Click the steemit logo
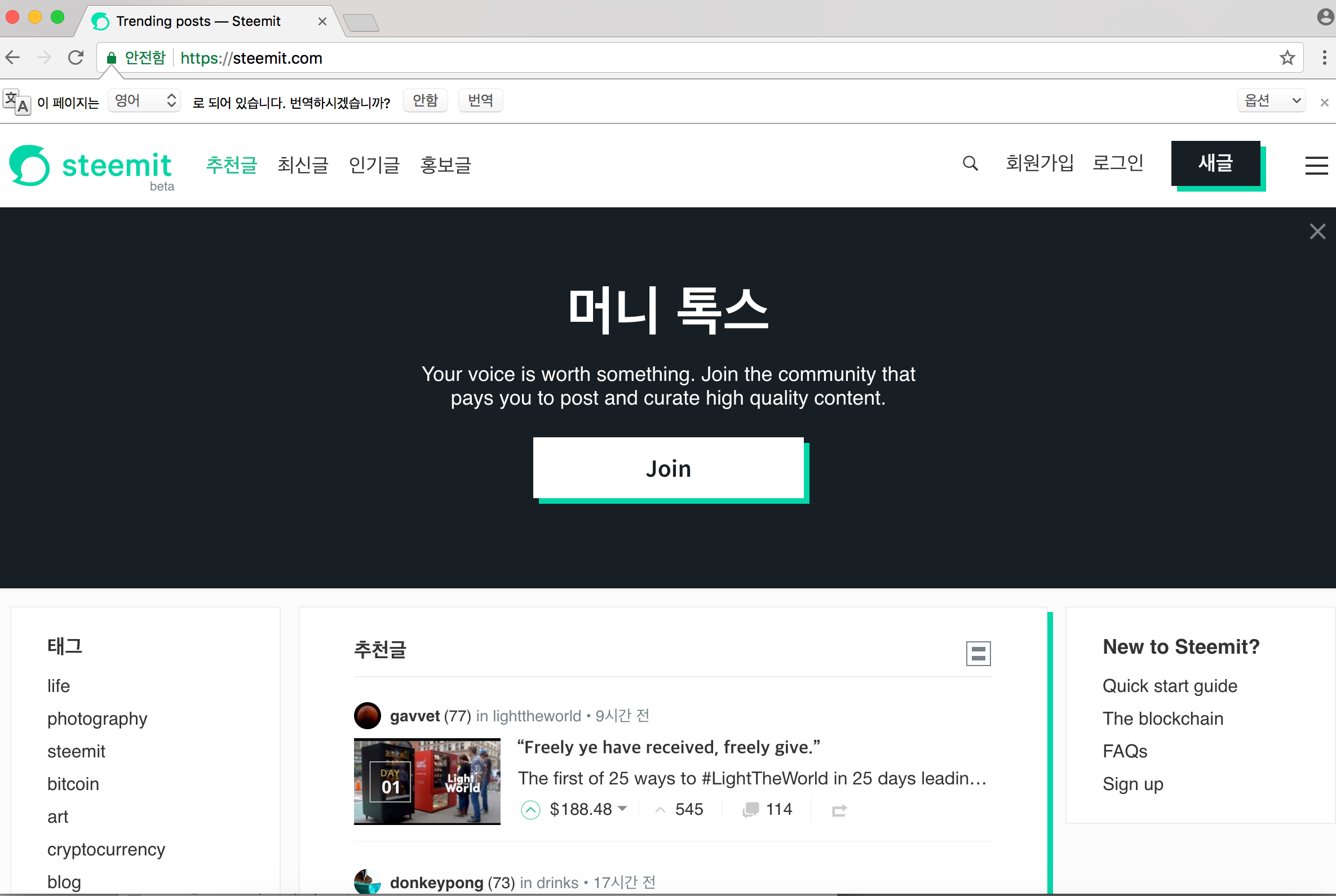Viewport: 1336px width, 896px height. coord(91,166)
